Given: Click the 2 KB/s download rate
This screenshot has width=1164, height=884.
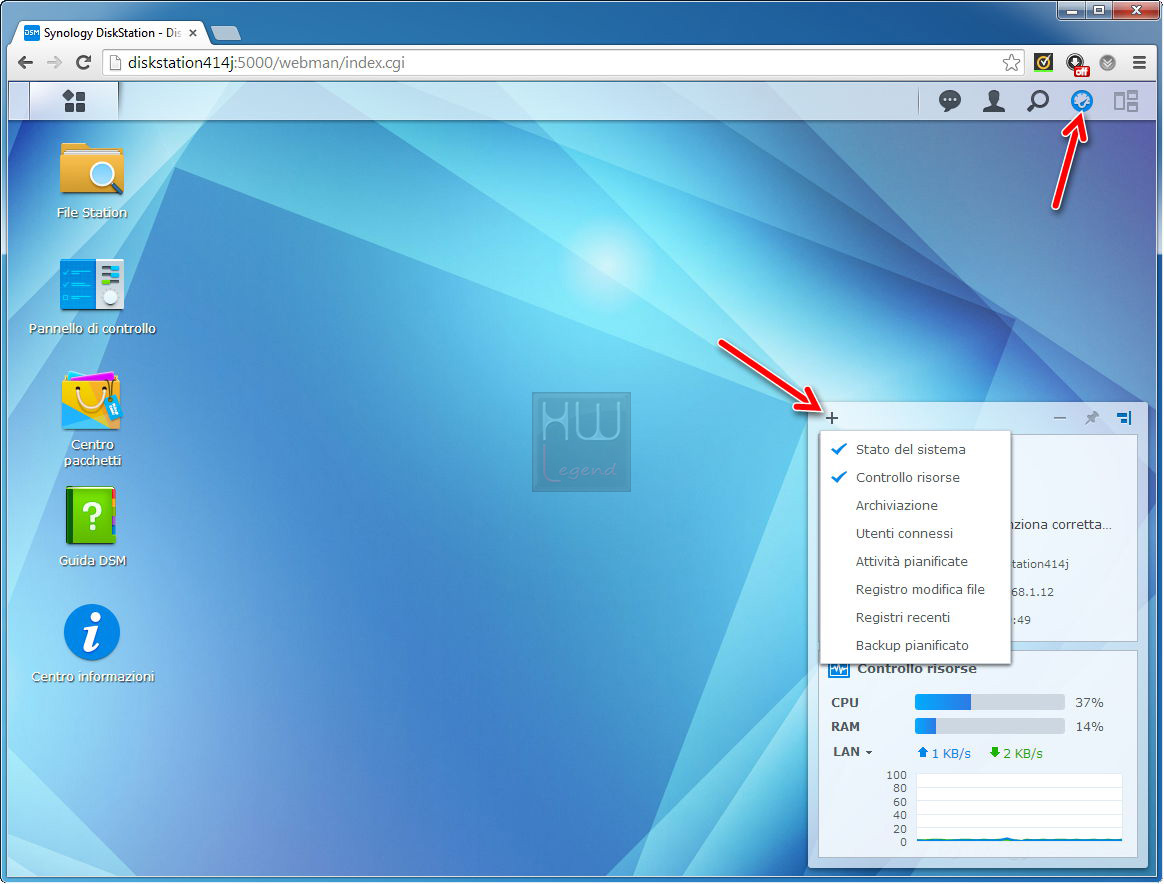Looking at the screenshot, I should (1016, 753).
